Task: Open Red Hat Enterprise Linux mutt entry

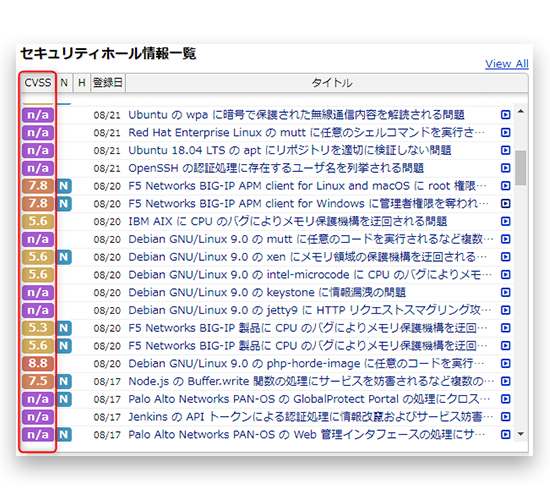Action: coord(307,133)
